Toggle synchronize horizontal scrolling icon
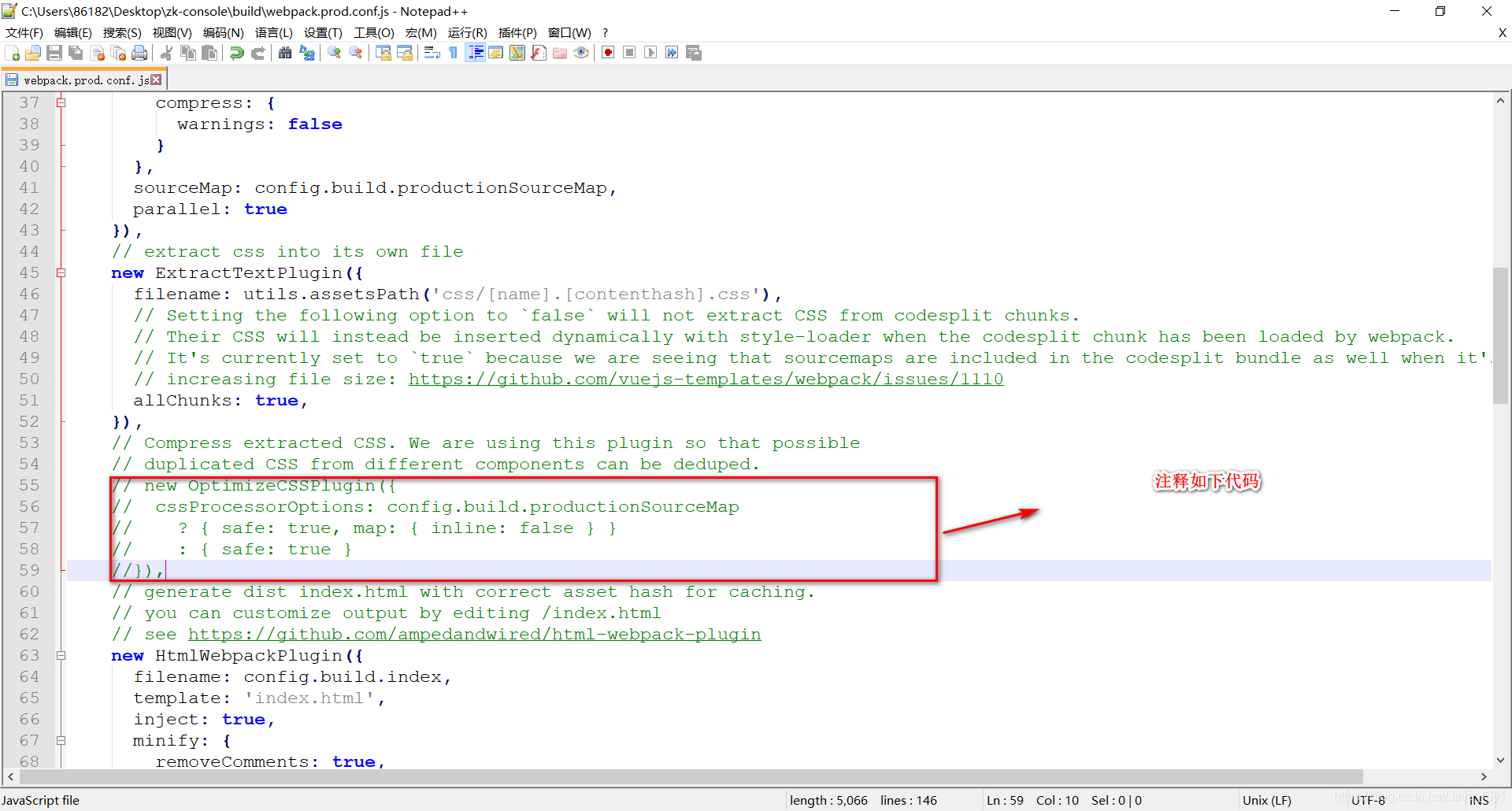 [x=405, y=53]
